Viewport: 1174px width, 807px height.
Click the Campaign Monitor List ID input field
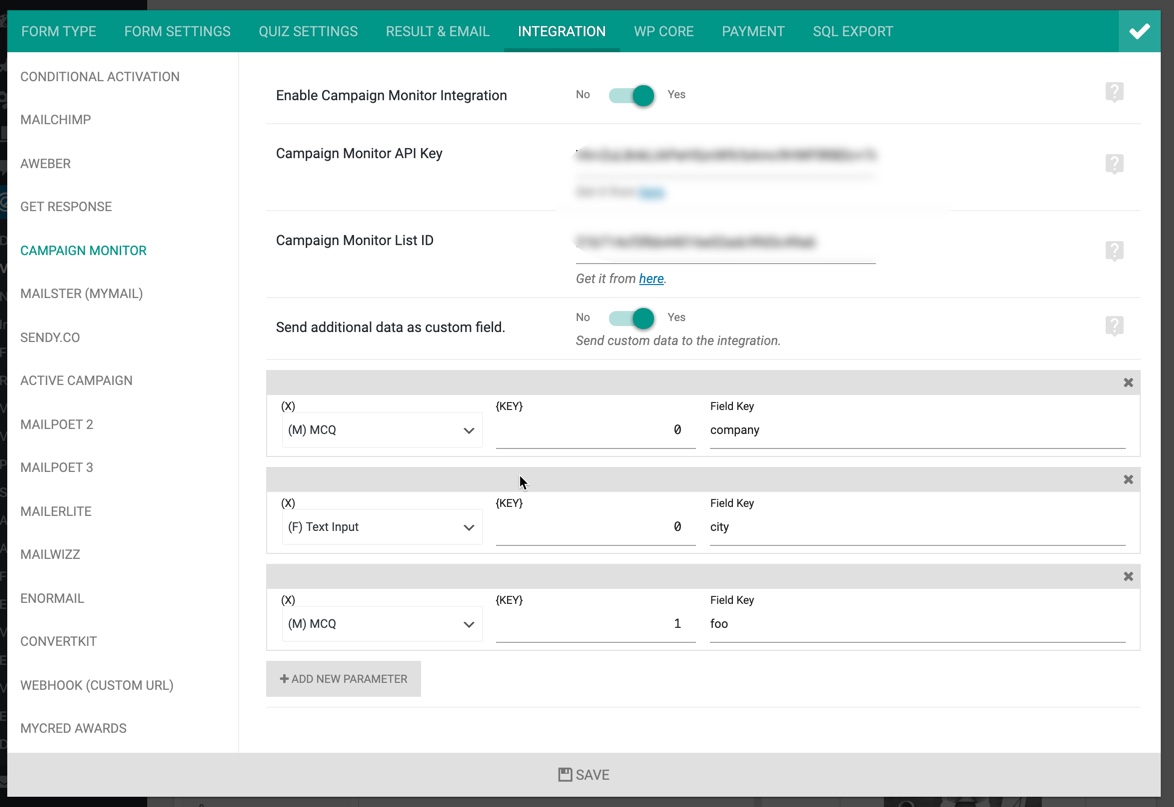tap(726, 243)
